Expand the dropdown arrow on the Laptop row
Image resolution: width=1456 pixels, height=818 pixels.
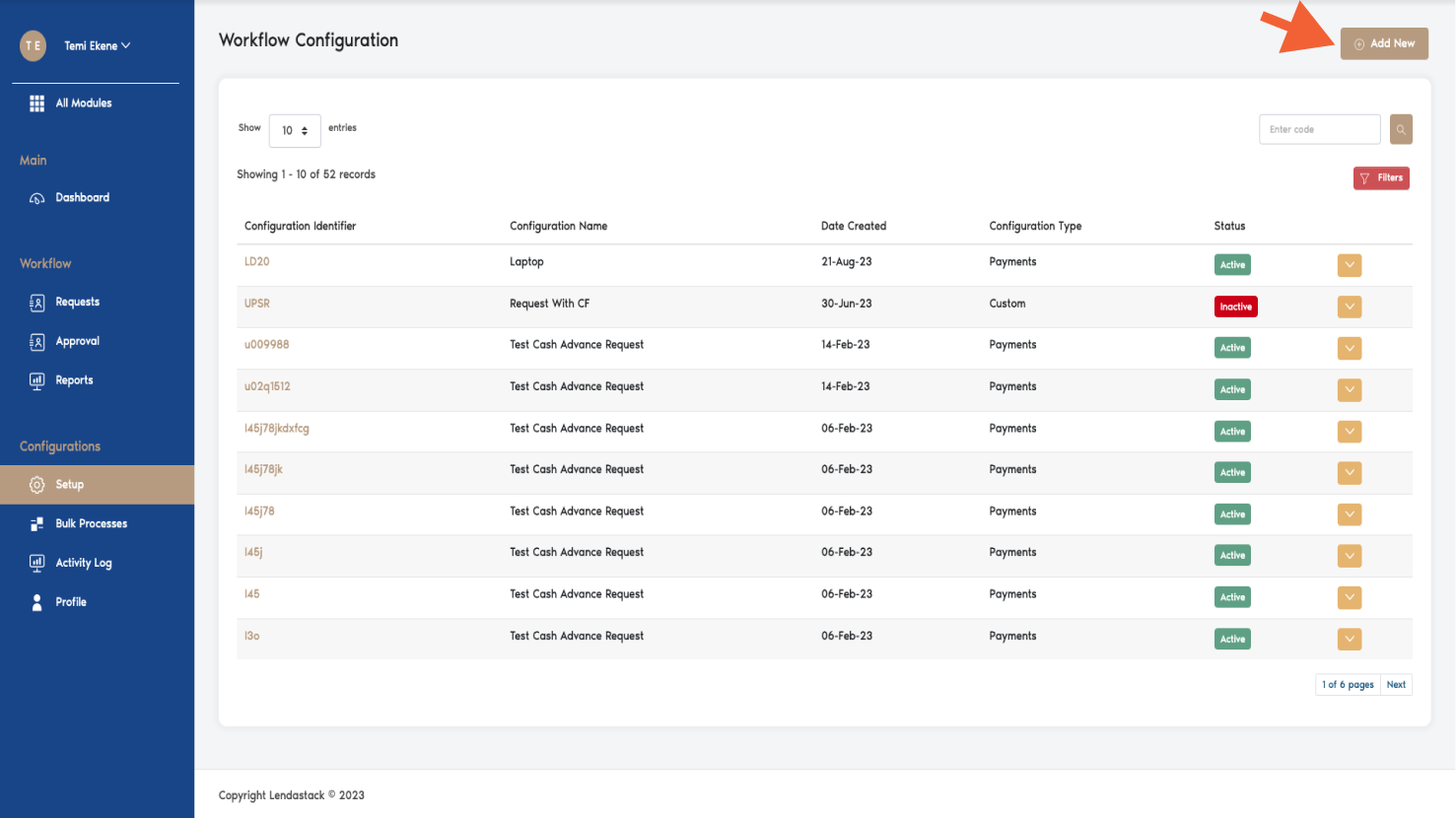(1349, 265)
